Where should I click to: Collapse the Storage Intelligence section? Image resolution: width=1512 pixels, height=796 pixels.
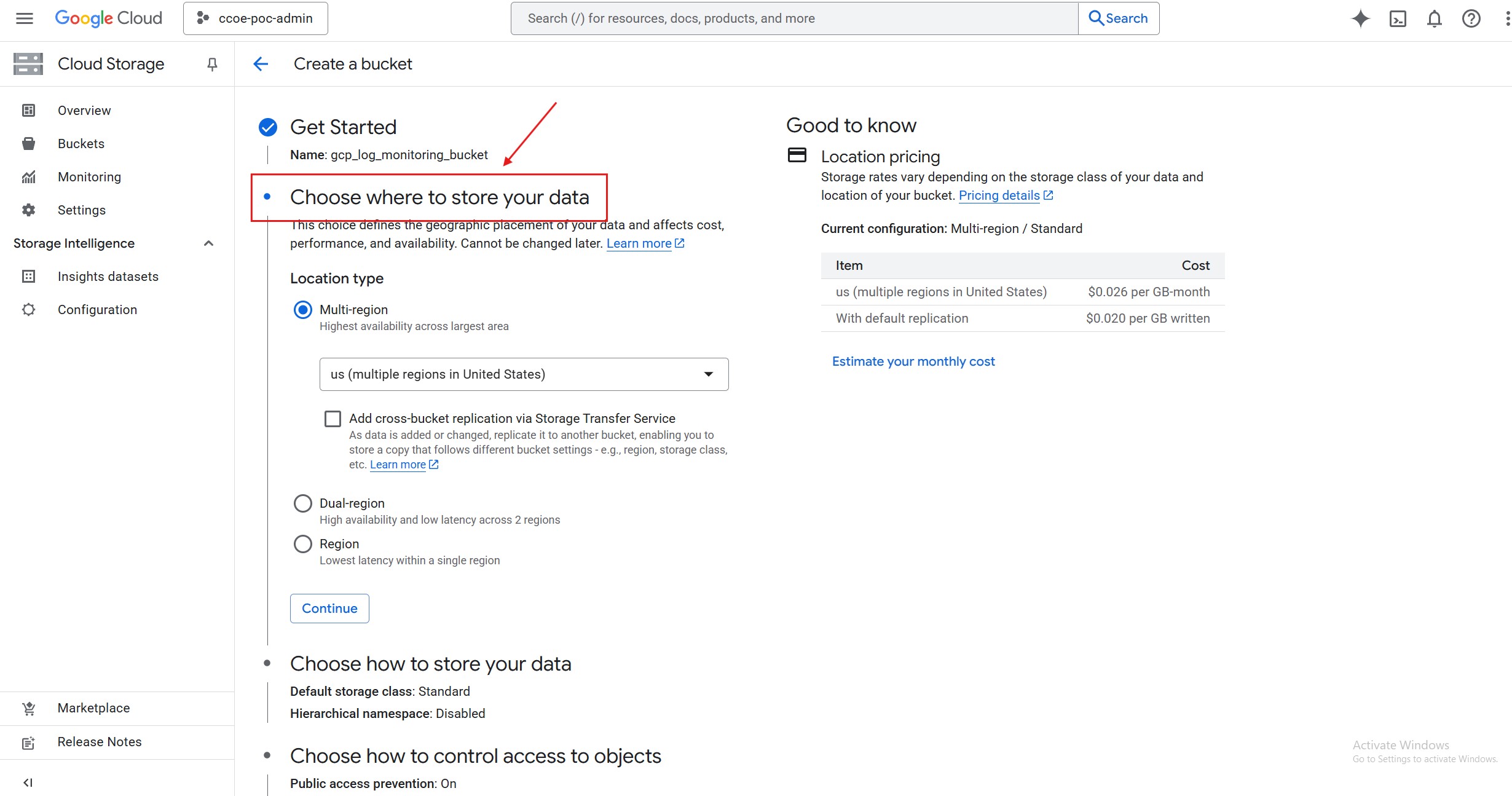tap(208, 243)
